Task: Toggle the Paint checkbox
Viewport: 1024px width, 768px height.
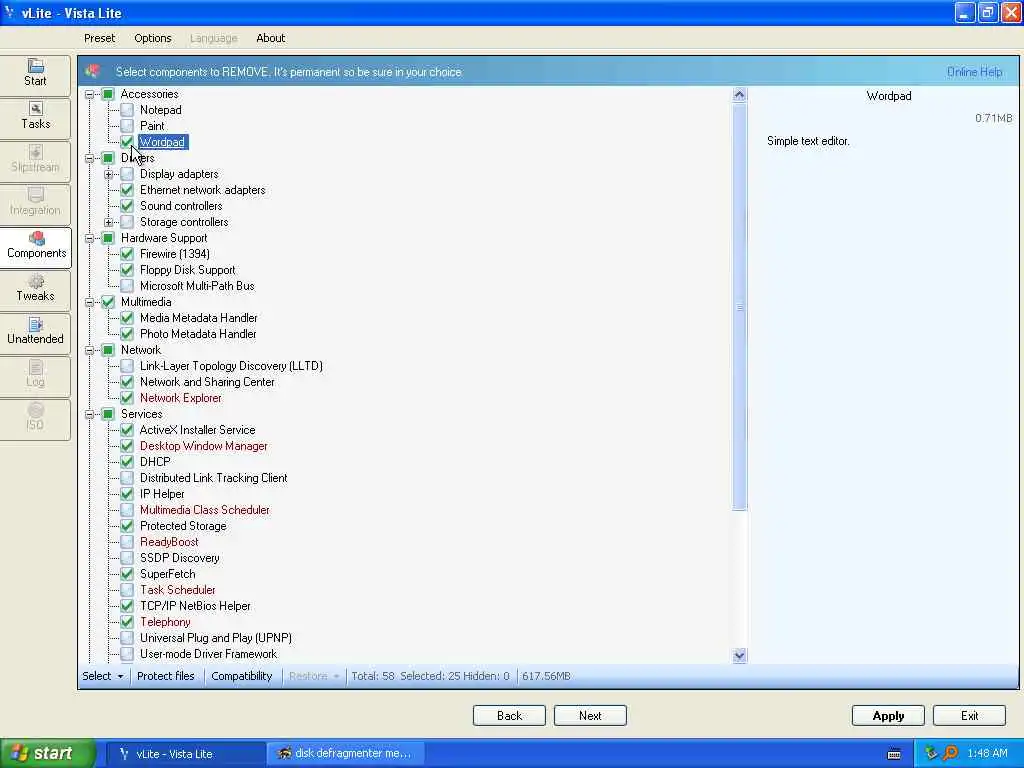Action: coord(127,126)
